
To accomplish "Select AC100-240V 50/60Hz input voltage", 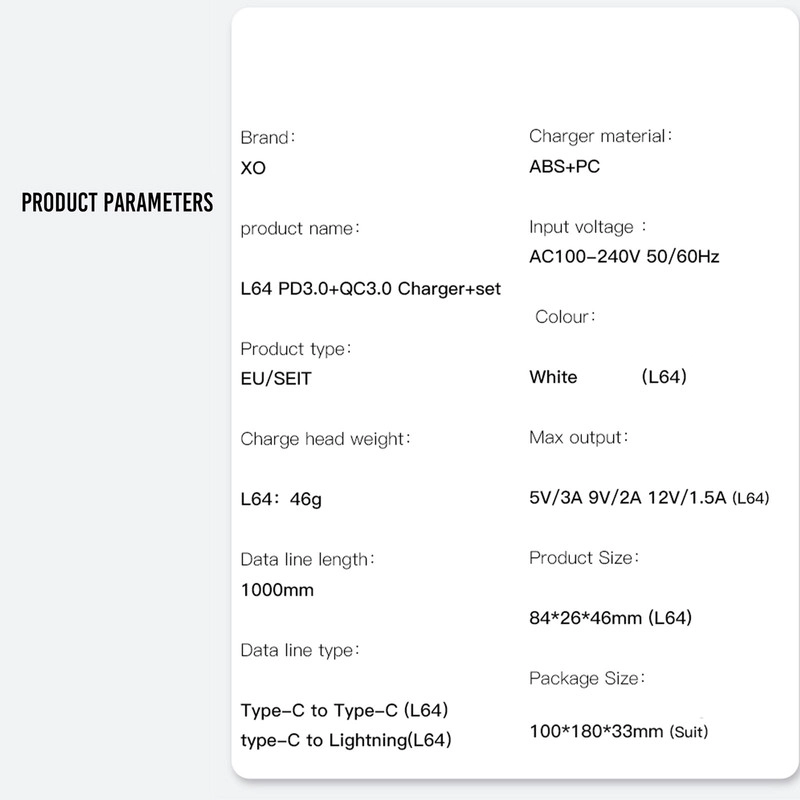I will point(624,256).
